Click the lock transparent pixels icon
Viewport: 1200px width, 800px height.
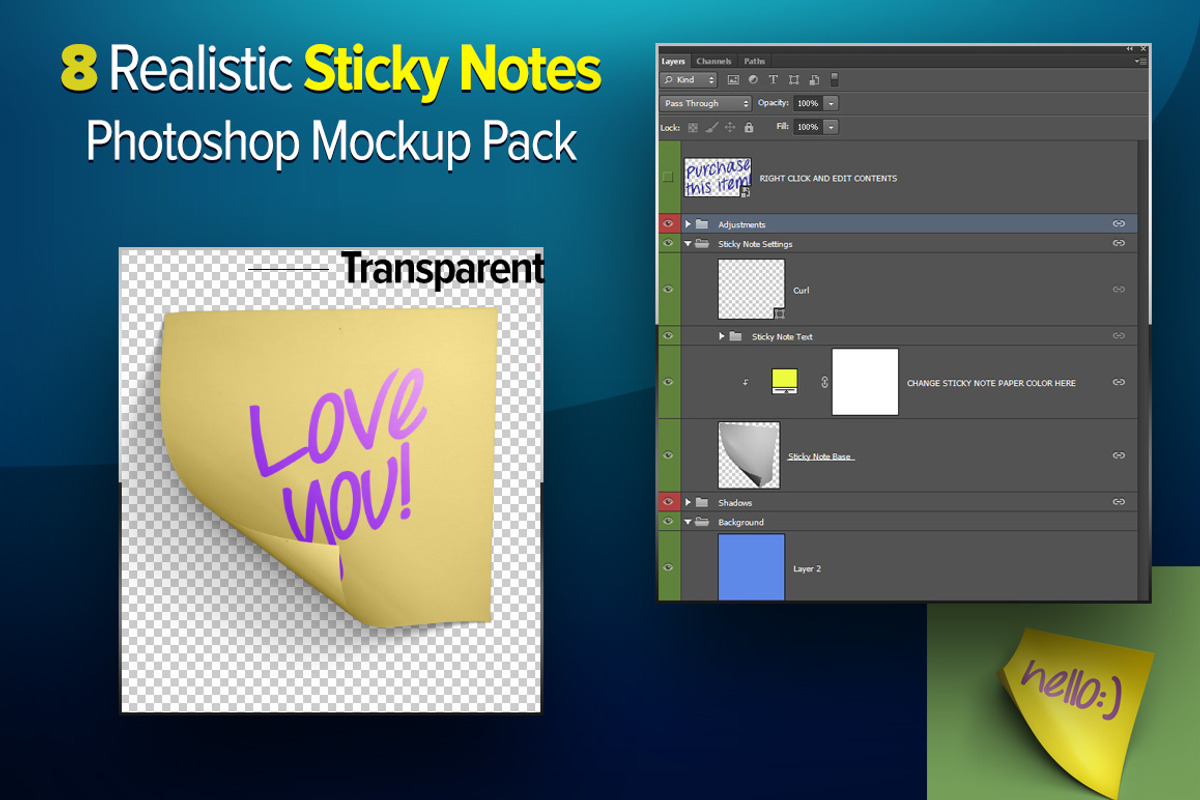point(693,128)
